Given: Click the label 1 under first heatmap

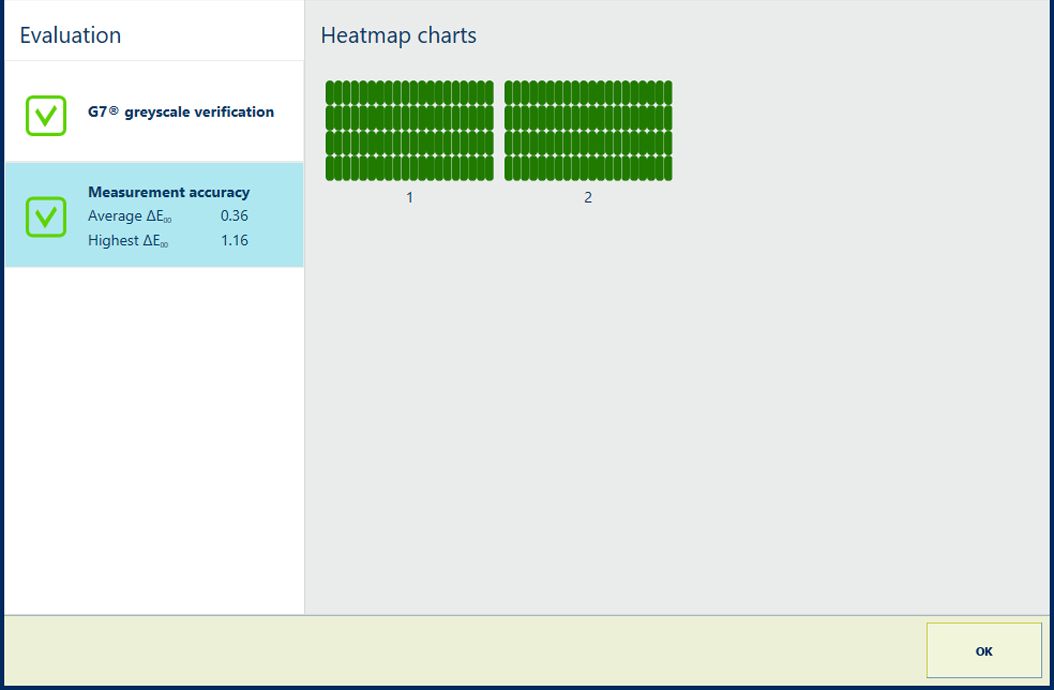Looking at the screenshot, I should point(409,198).
